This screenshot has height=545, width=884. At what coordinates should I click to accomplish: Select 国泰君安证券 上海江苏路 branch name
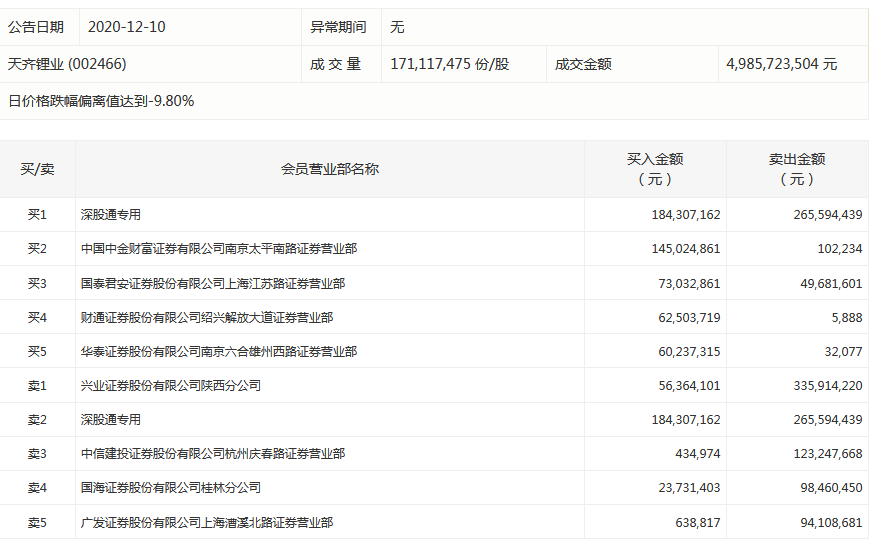click(x=213, y=283)
